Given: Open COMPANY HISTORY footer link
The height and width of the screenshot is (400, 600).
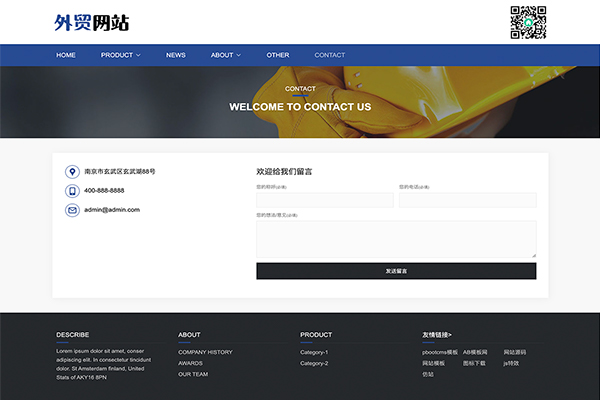Looking at the screenshot, I should tap(205, 352).
